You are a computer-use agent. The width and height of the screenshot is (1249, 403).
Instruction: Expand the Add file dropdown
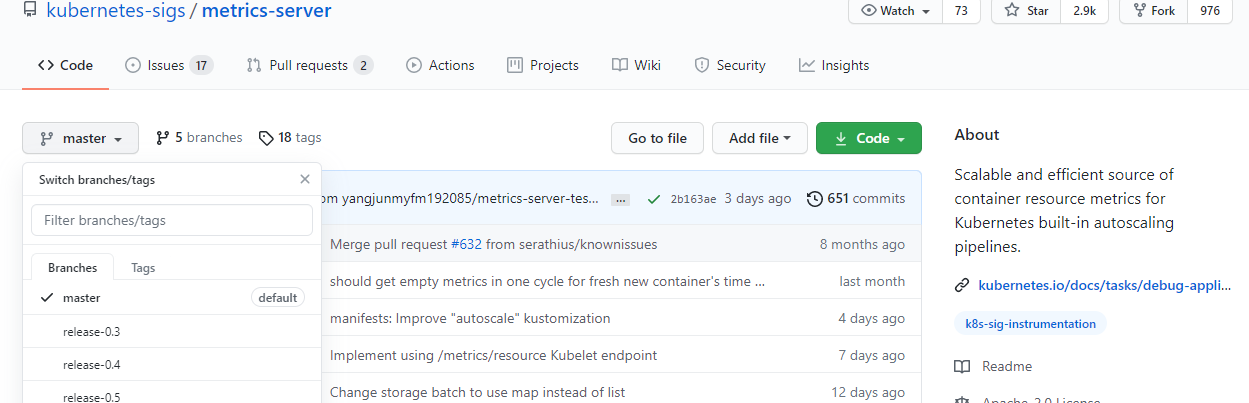759,138
